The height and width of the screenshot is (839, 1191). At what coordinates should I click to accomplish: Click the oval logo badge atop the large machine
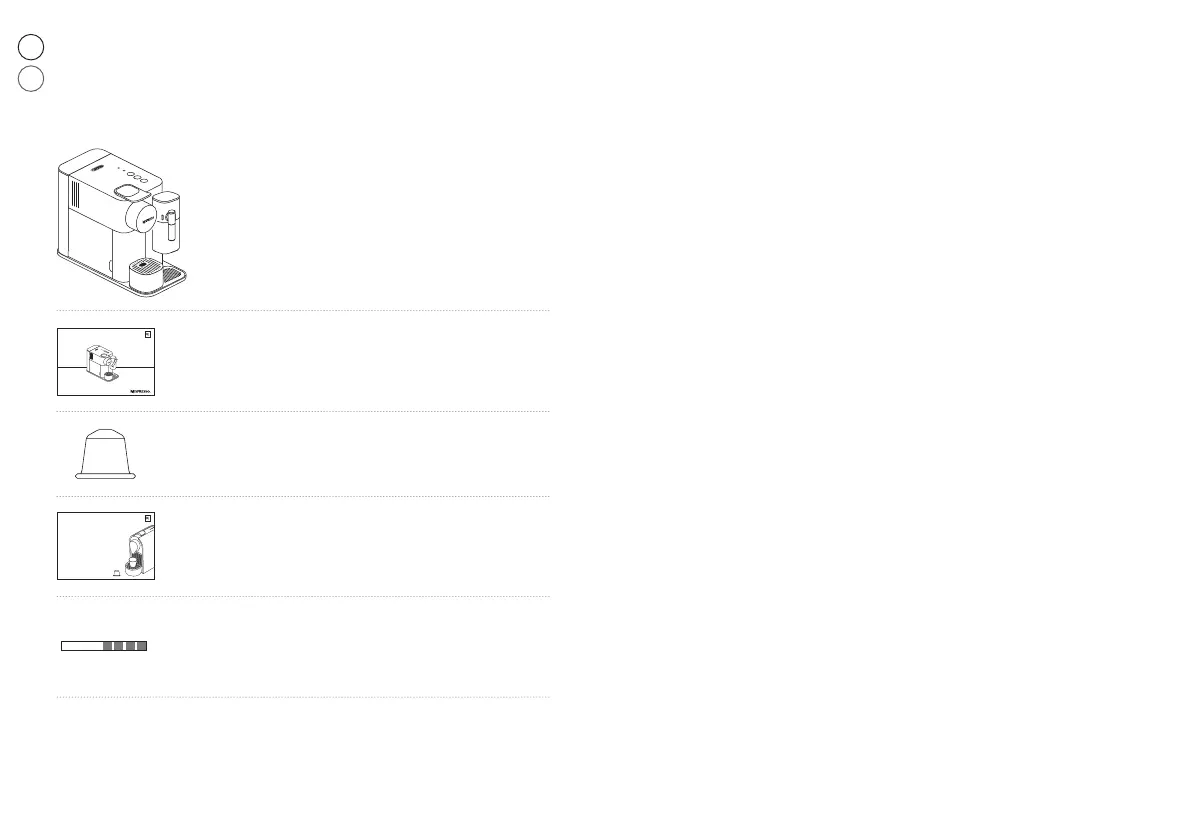pos(98,170)
